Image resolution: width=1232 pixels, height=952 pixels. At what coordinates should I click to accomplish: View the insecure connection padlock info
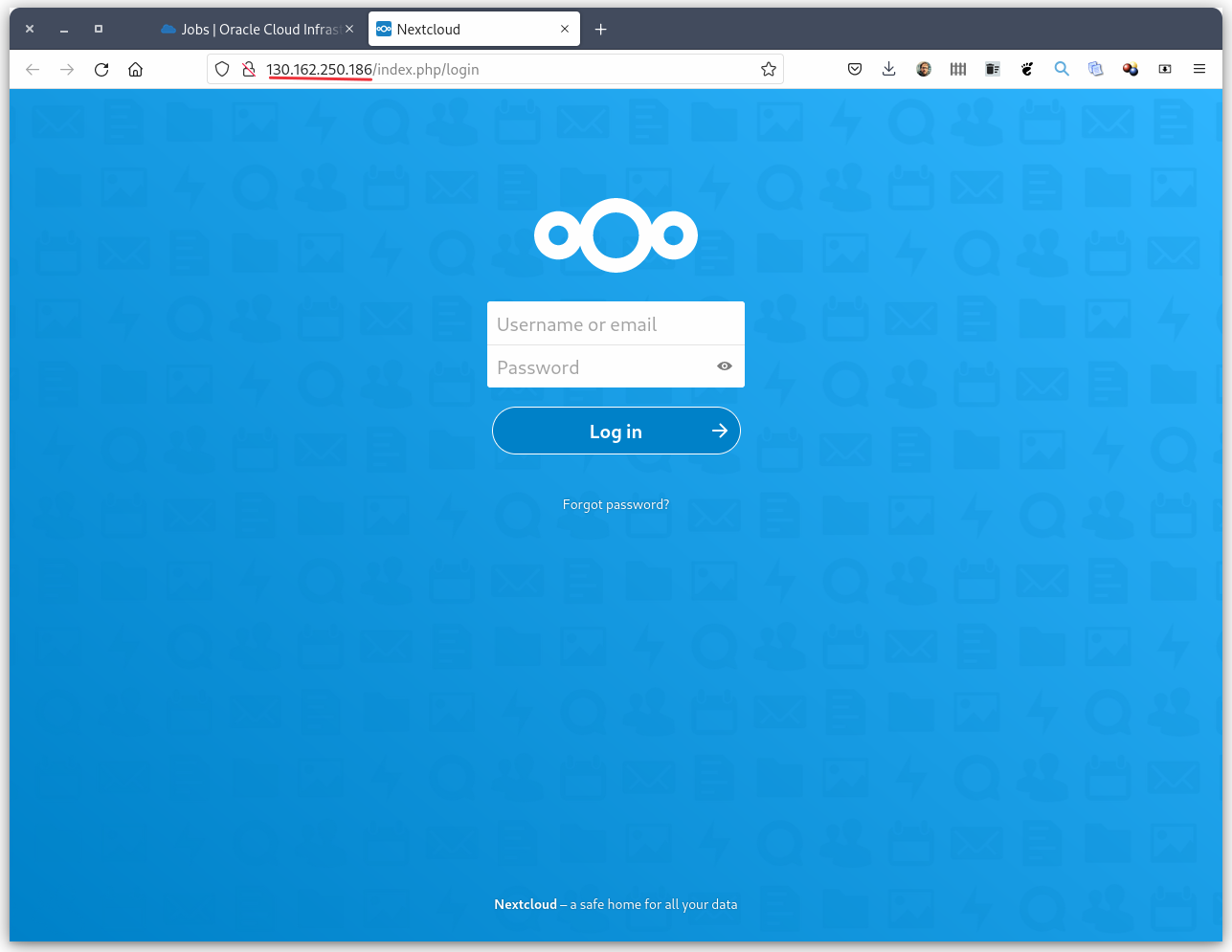pos(248,69)
